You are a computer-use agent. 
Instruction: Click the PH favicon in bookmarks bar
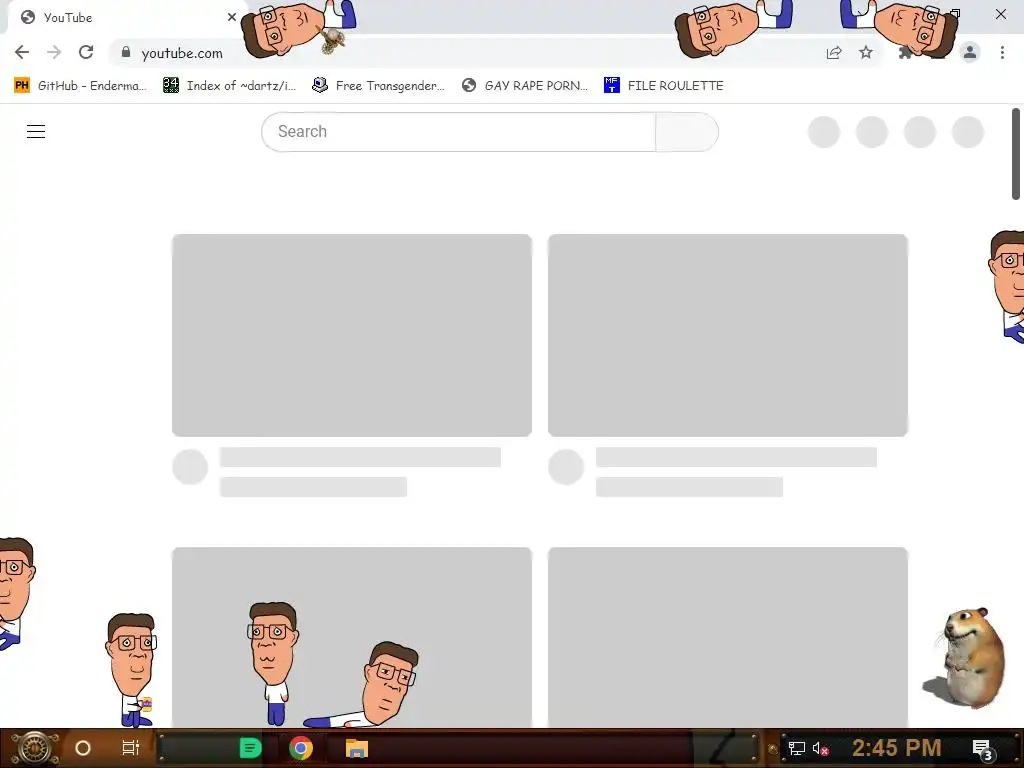pos(22,86)
